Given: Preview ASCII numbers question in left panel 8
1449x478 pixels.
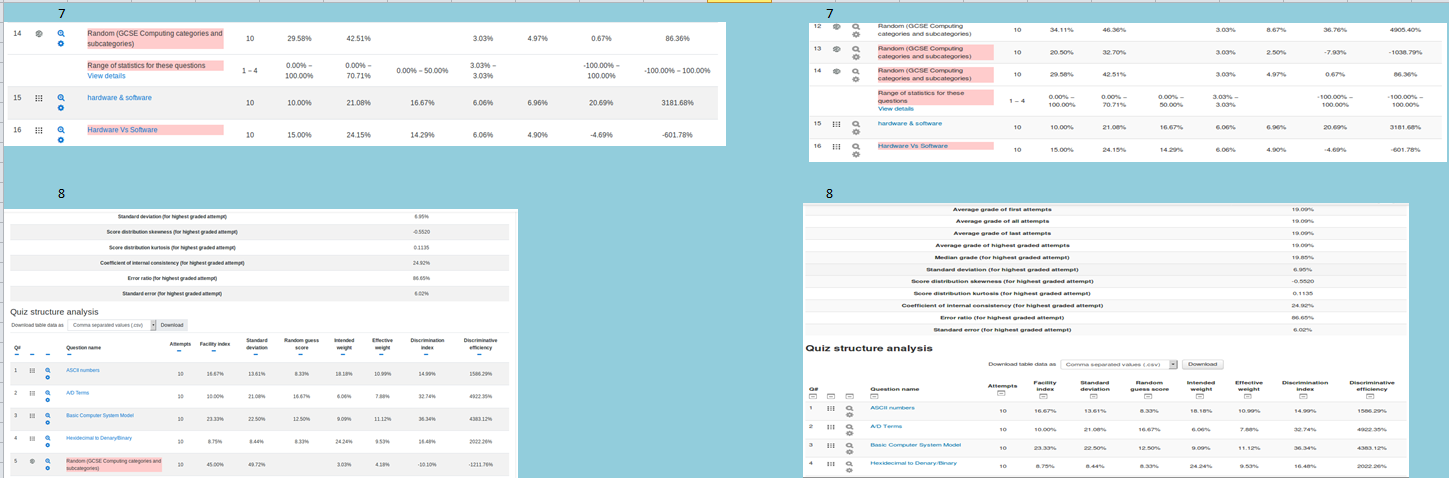Looking at the screenshot, I should pos(48,370).
